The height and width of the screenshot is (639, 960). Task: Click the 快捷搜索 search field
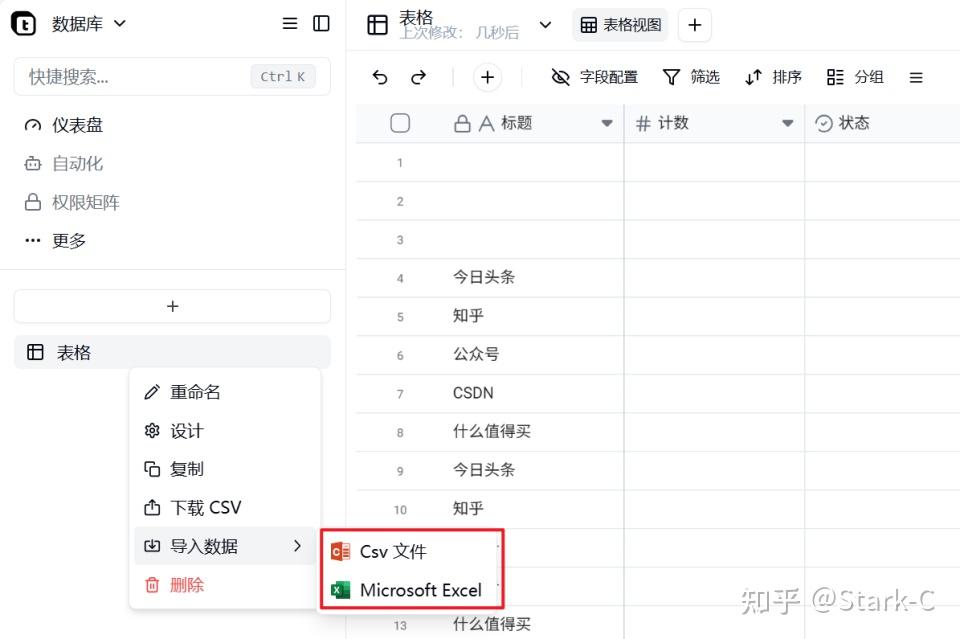(x=150, y=76)
